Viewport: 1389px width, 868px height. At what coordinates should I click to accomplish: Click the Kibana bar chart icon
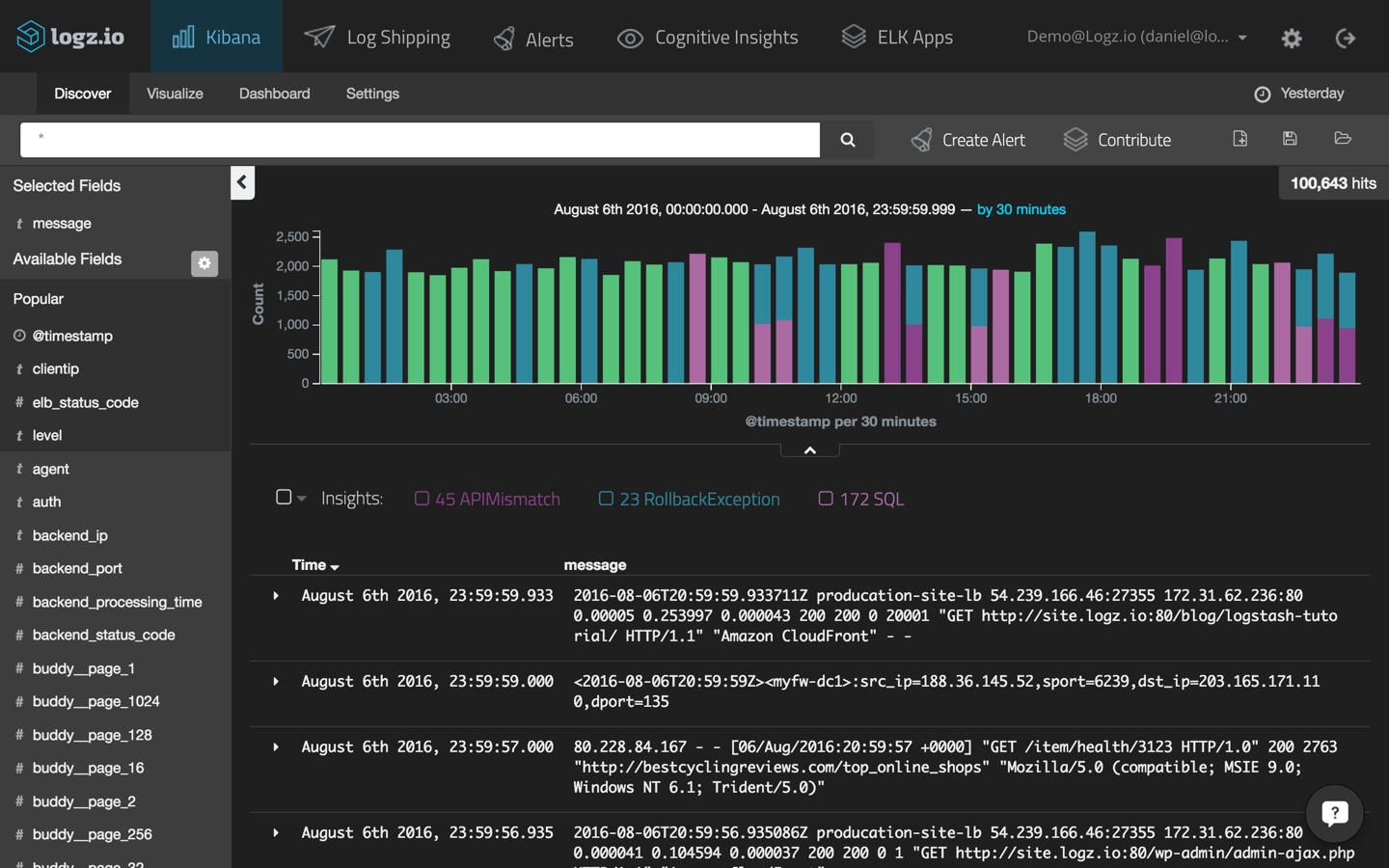pyautogui.click(x=183, y=37)
